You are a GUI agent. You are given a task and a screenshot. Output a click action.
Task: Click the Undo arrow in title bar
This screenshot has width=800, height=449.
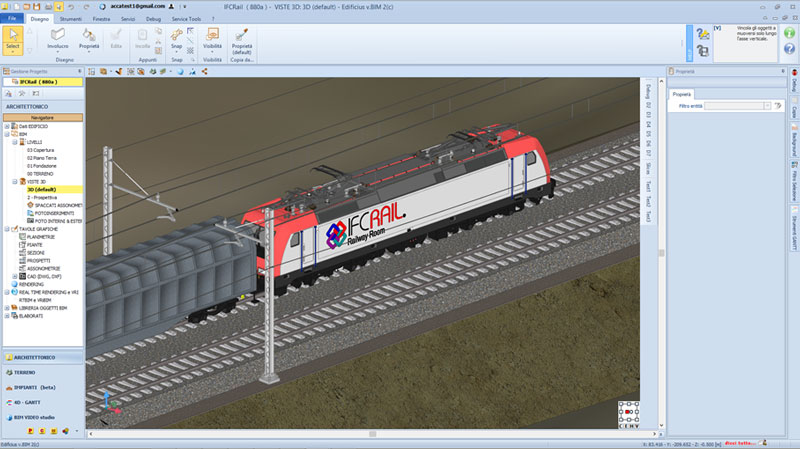click(71, 7)
